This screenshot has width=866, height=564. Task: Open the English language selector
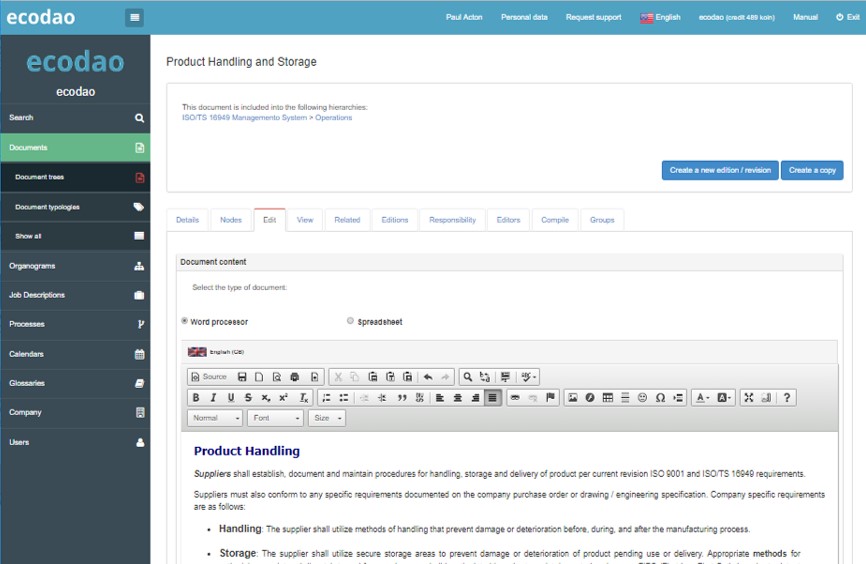[661, 17]
